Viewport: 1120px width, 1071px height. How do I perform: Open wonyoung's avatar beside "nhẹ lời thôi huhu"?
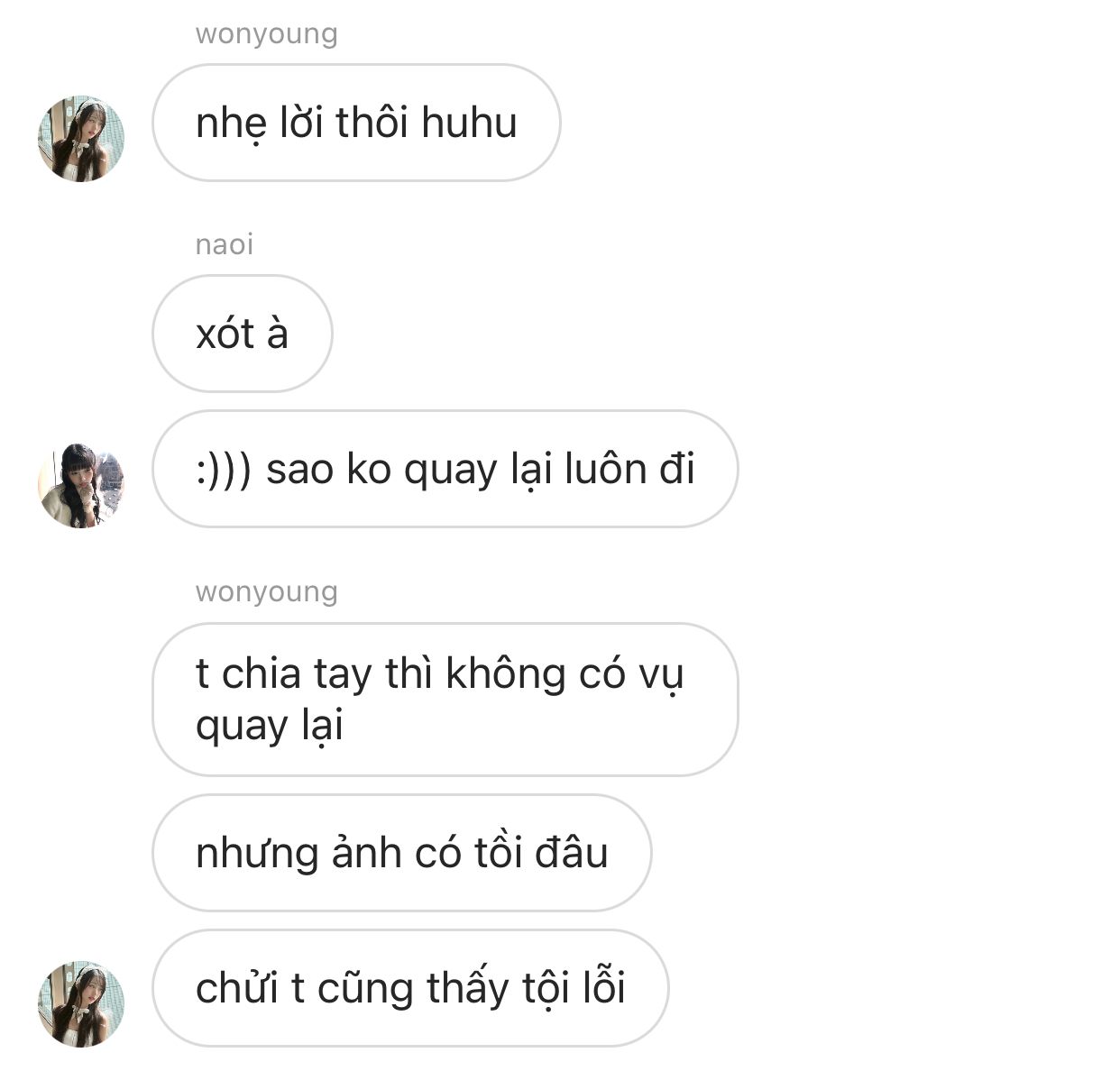pyautogui.click(x=81, y=138)
